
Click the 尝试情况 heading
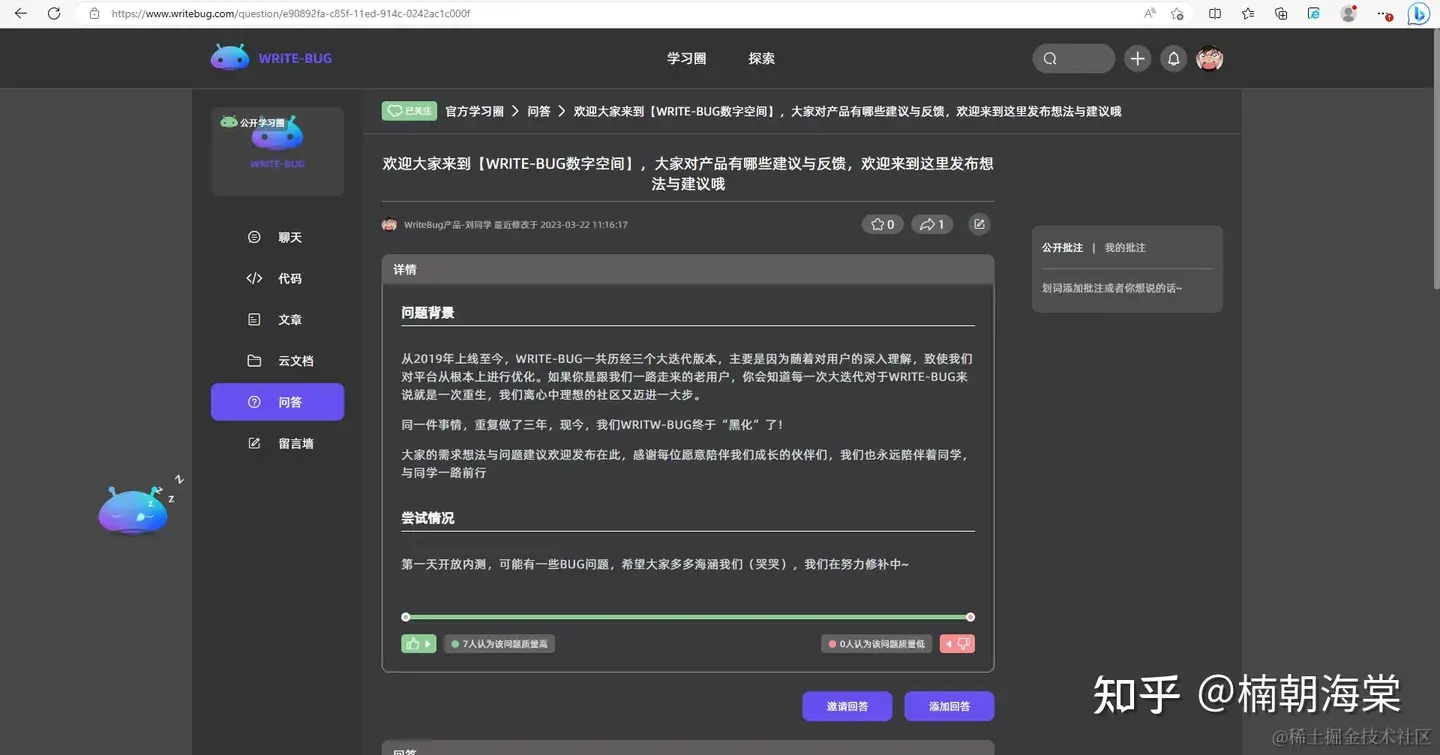pyautogui.click(x=428, y=518)
